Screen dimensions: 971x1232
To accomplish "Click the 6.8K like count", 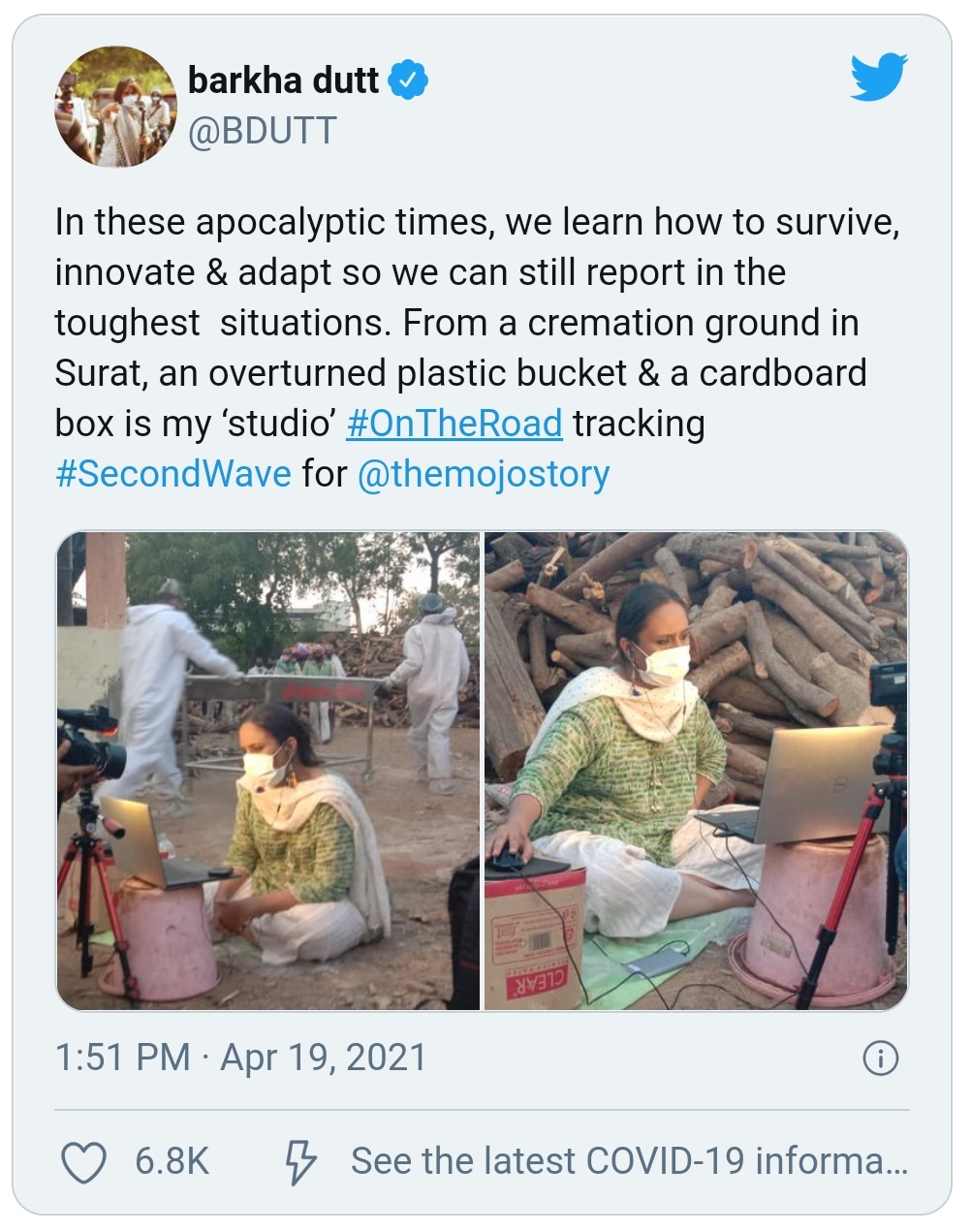I will point(172,1161).
